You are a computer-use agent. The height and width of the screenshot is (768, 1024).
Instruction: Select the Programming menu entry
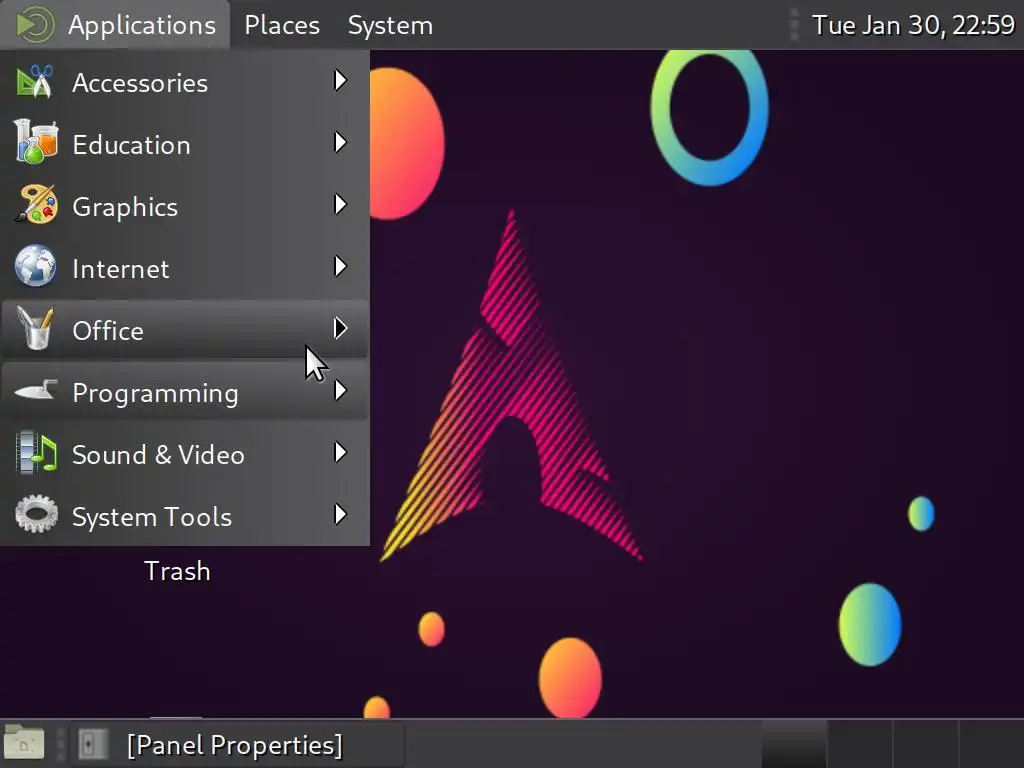pos(185,391)
